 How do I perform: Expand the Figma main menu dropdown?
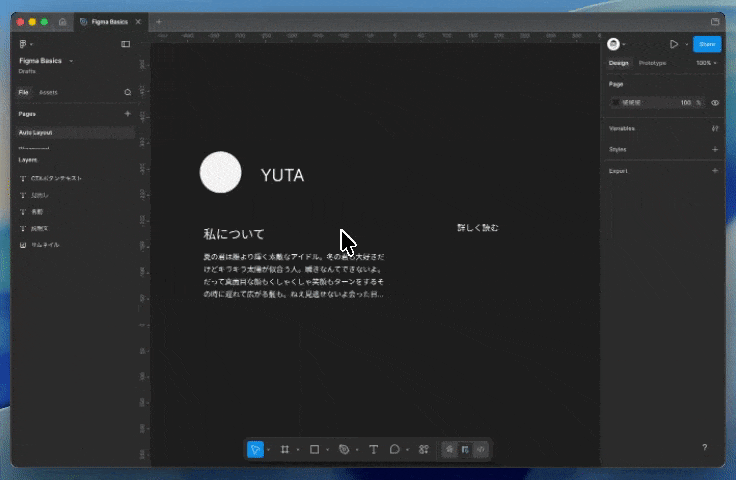point(24,44)
